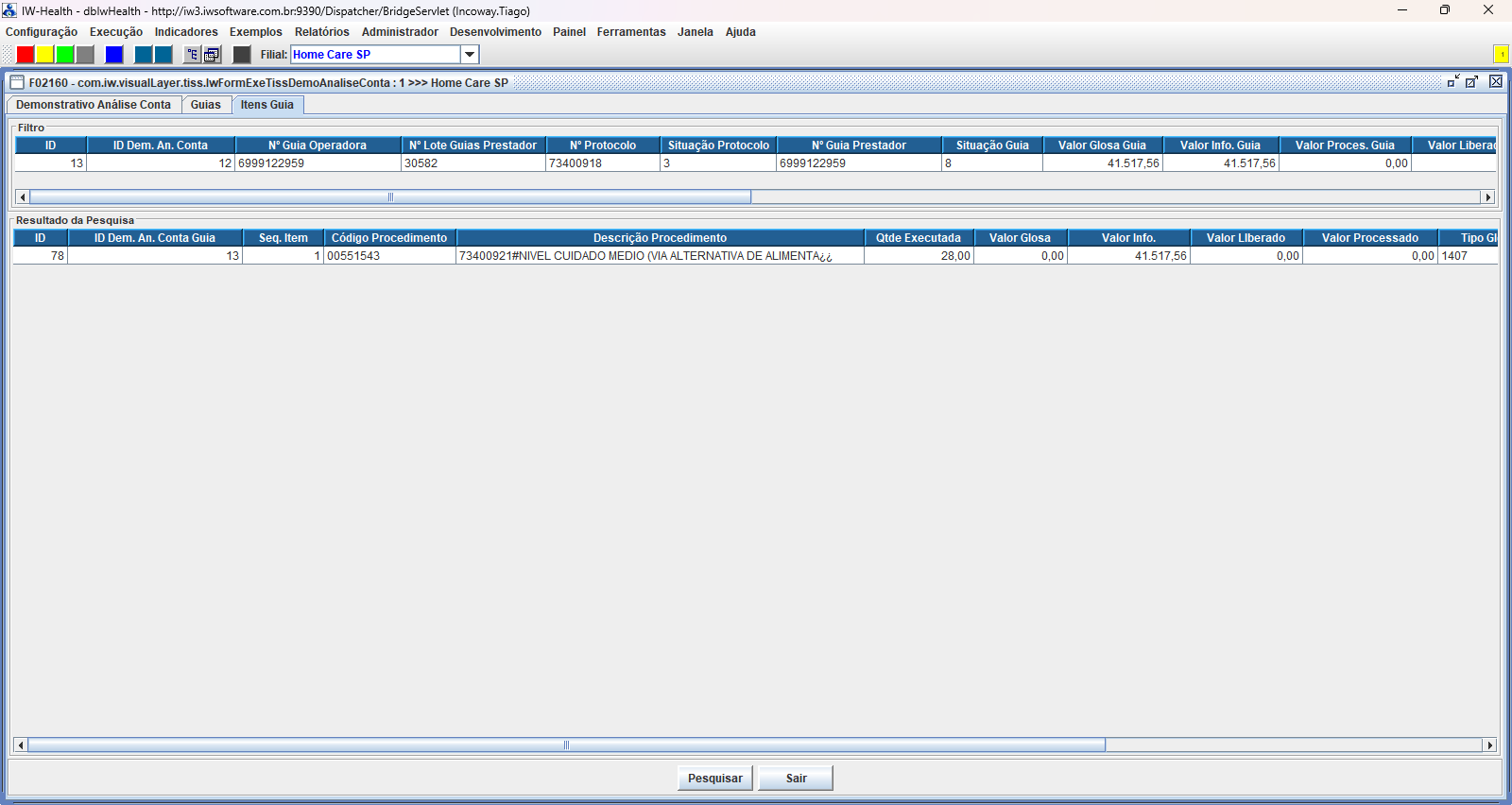Click the Sair button
This screenshot has height=805, width=1512.
[796, 779]
